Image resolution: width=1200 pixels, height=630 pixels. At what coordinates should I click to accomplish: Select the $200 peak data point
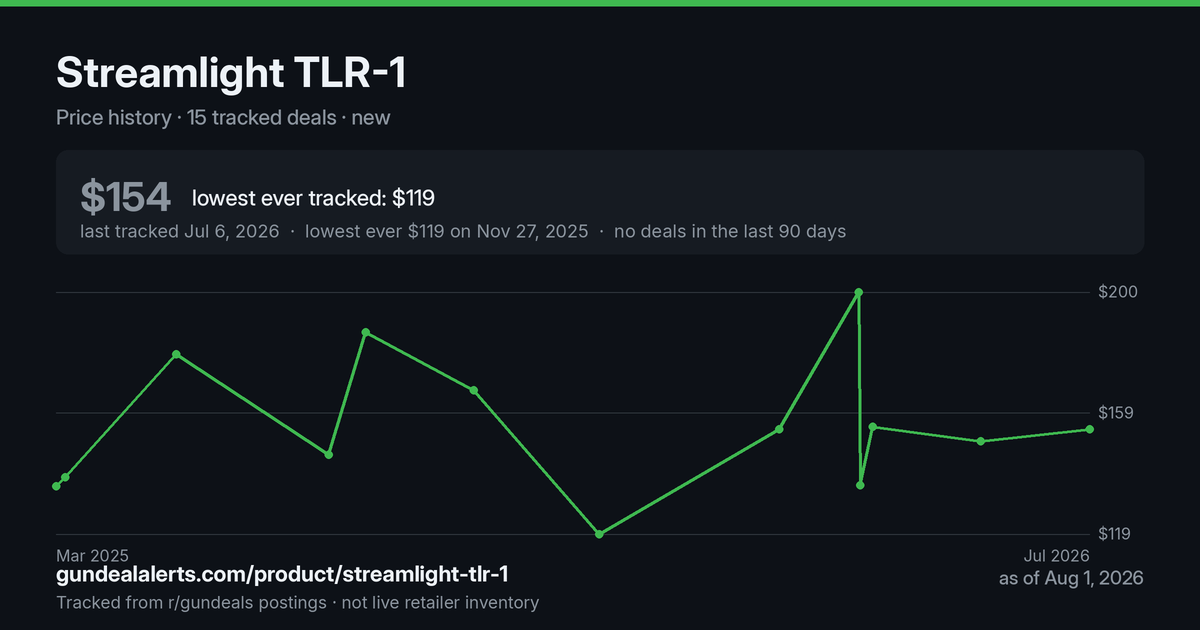pos(858,292)
